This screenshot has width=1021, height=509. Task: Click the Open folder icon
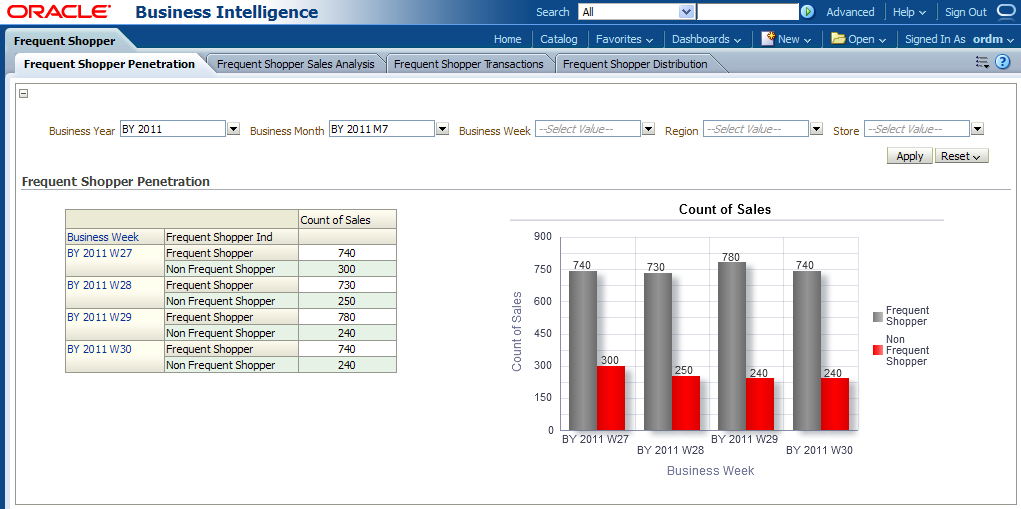[838, 39]
